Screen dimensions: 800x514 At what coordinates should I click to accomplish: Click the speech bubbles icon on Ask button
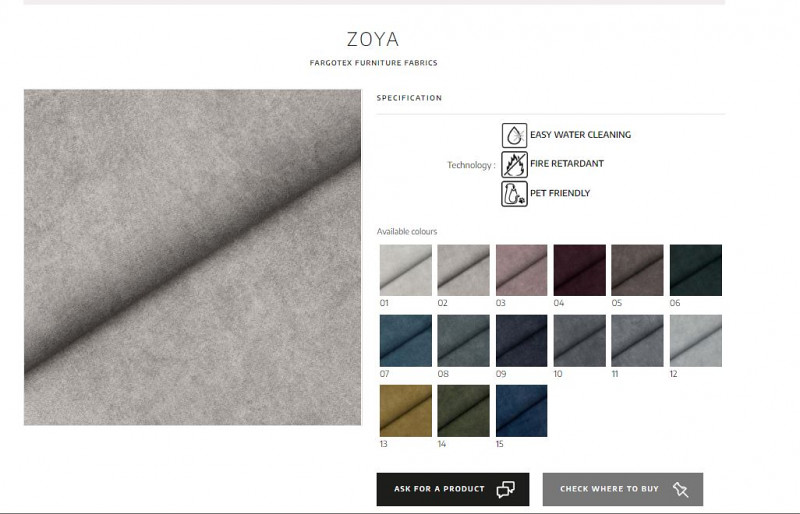point(506,489)
